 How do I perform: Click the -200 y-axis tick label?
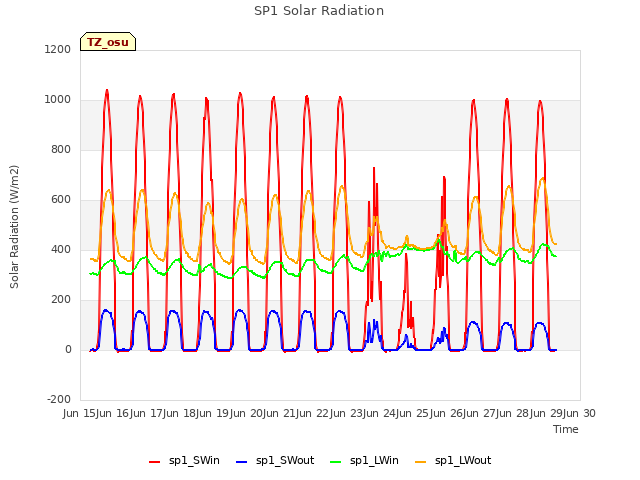click(x=59, y=399)
